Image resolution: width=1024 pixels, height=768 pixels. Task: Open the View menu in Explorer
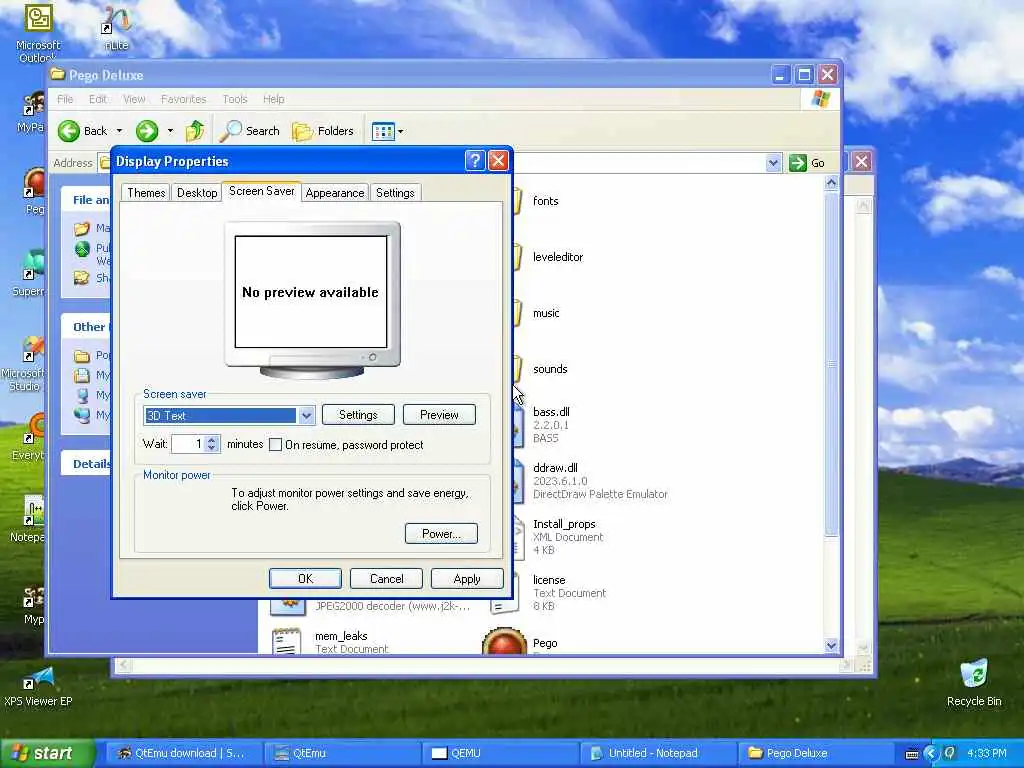[x=134, y=99]
